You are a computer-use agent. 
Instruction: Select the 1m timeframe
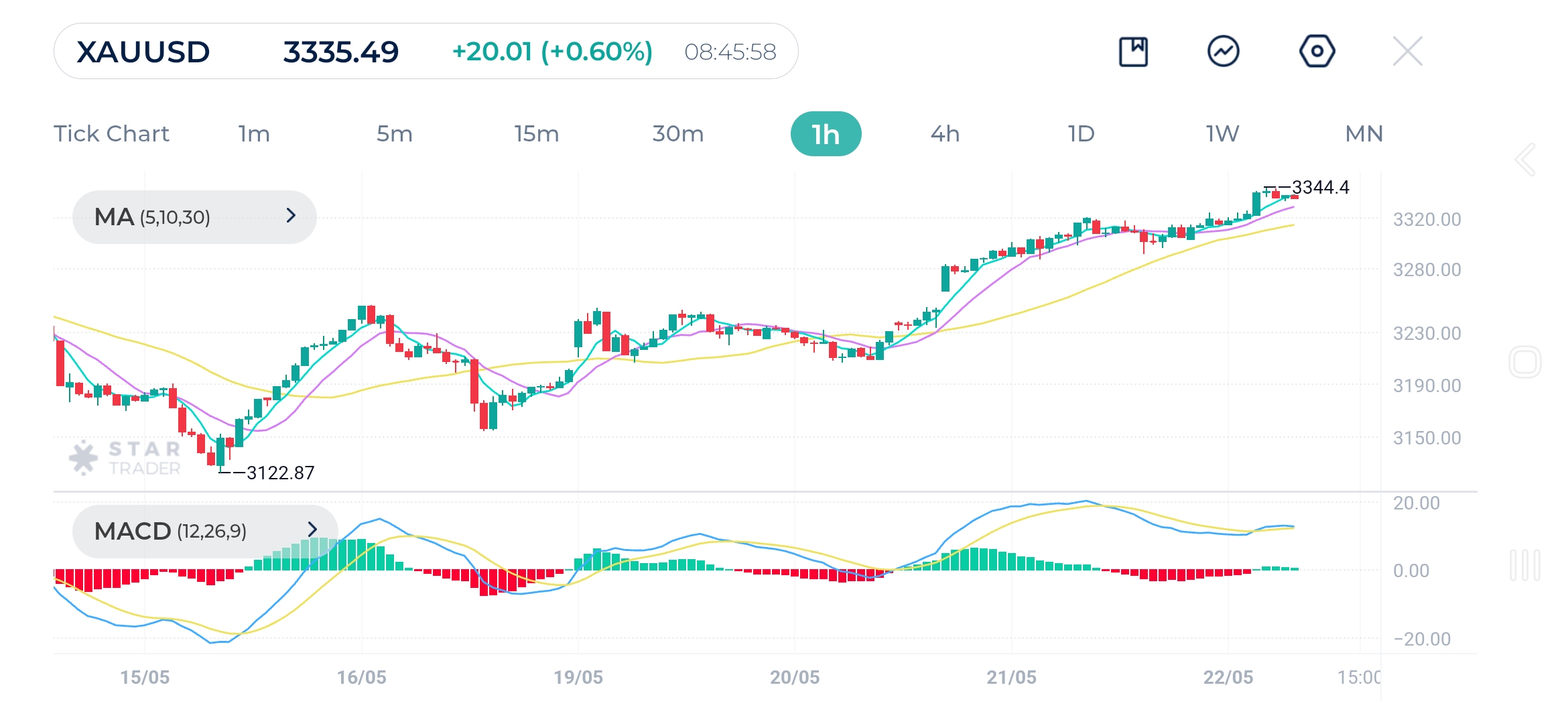(x=254, y=134)
